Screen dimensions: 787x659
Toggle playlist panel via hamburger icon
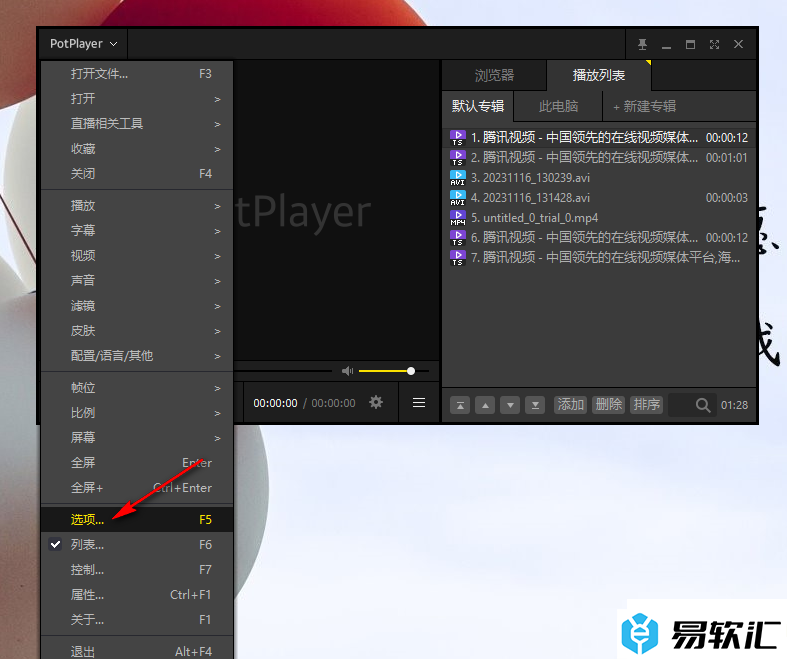point(419,403)
